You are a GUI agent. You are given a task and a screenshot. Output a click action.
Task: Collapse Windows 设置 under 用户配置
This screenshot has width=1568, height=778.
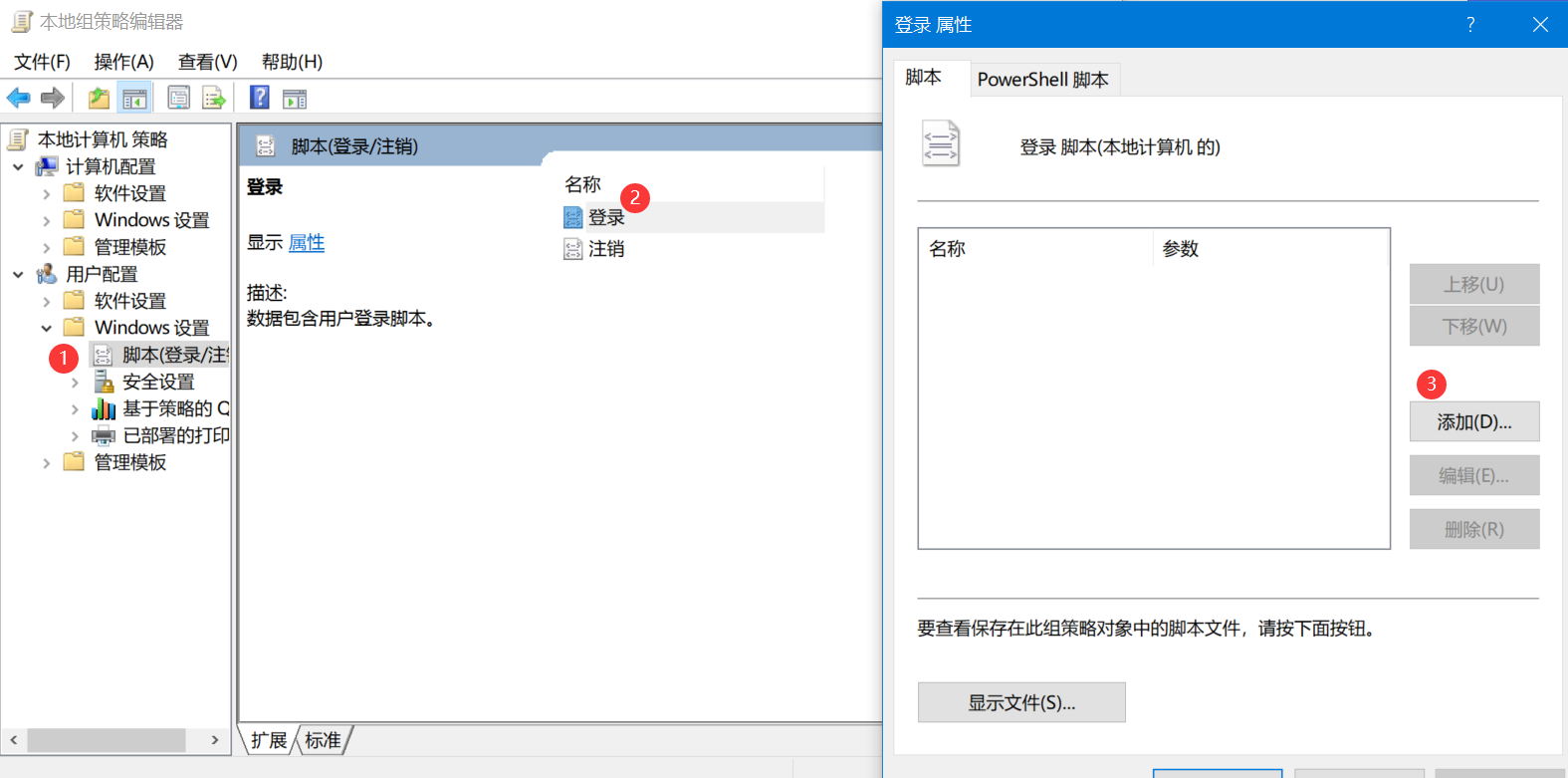(46, 328)
